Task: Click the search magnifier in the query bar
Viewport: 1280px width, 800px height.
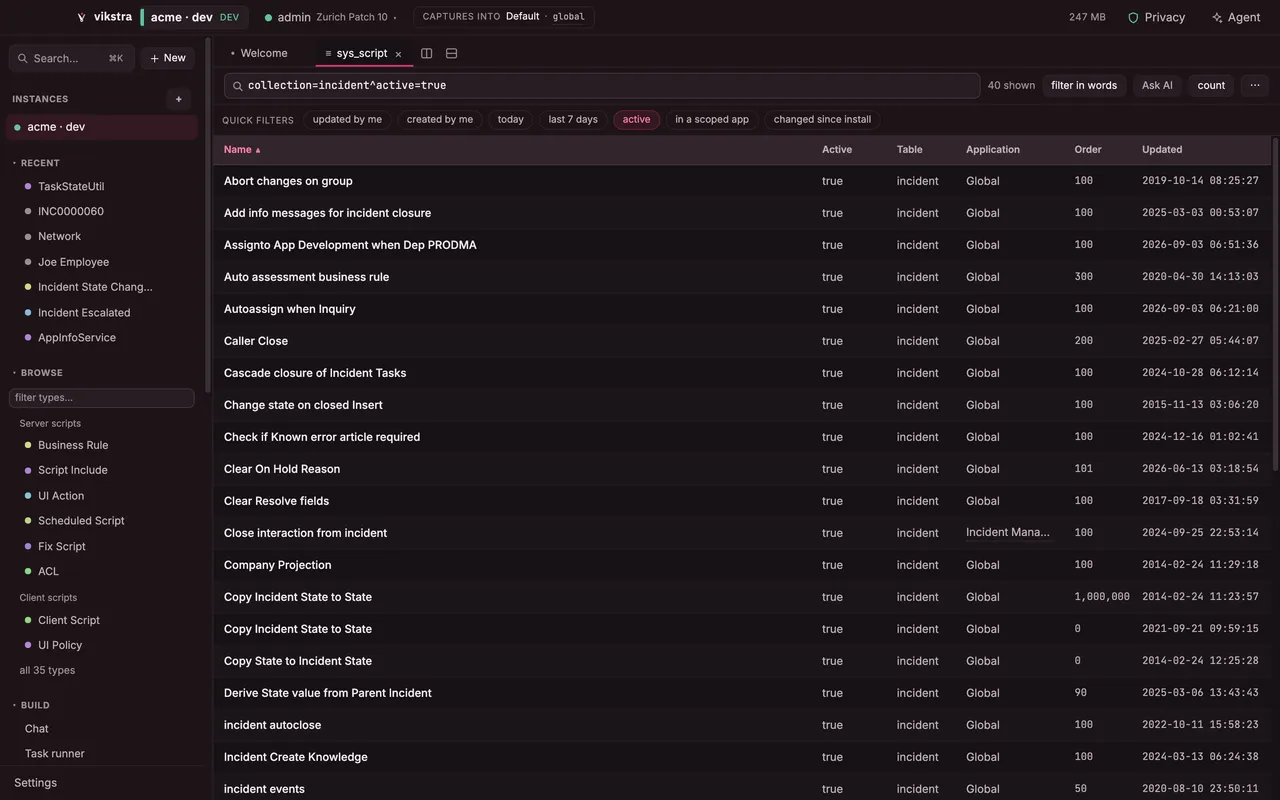Action: [238, 86]
